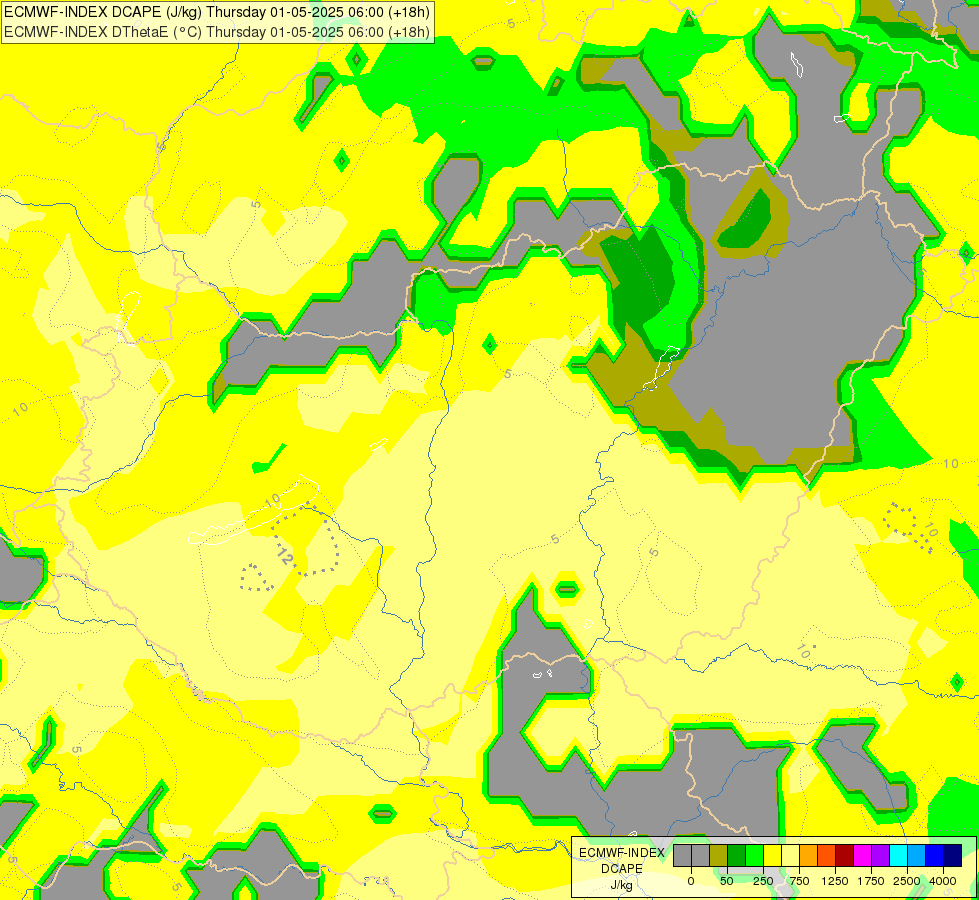Click the legend value label 4000
Image resolution: width=979 pixels, height=900 pixels.
(943, 881)
